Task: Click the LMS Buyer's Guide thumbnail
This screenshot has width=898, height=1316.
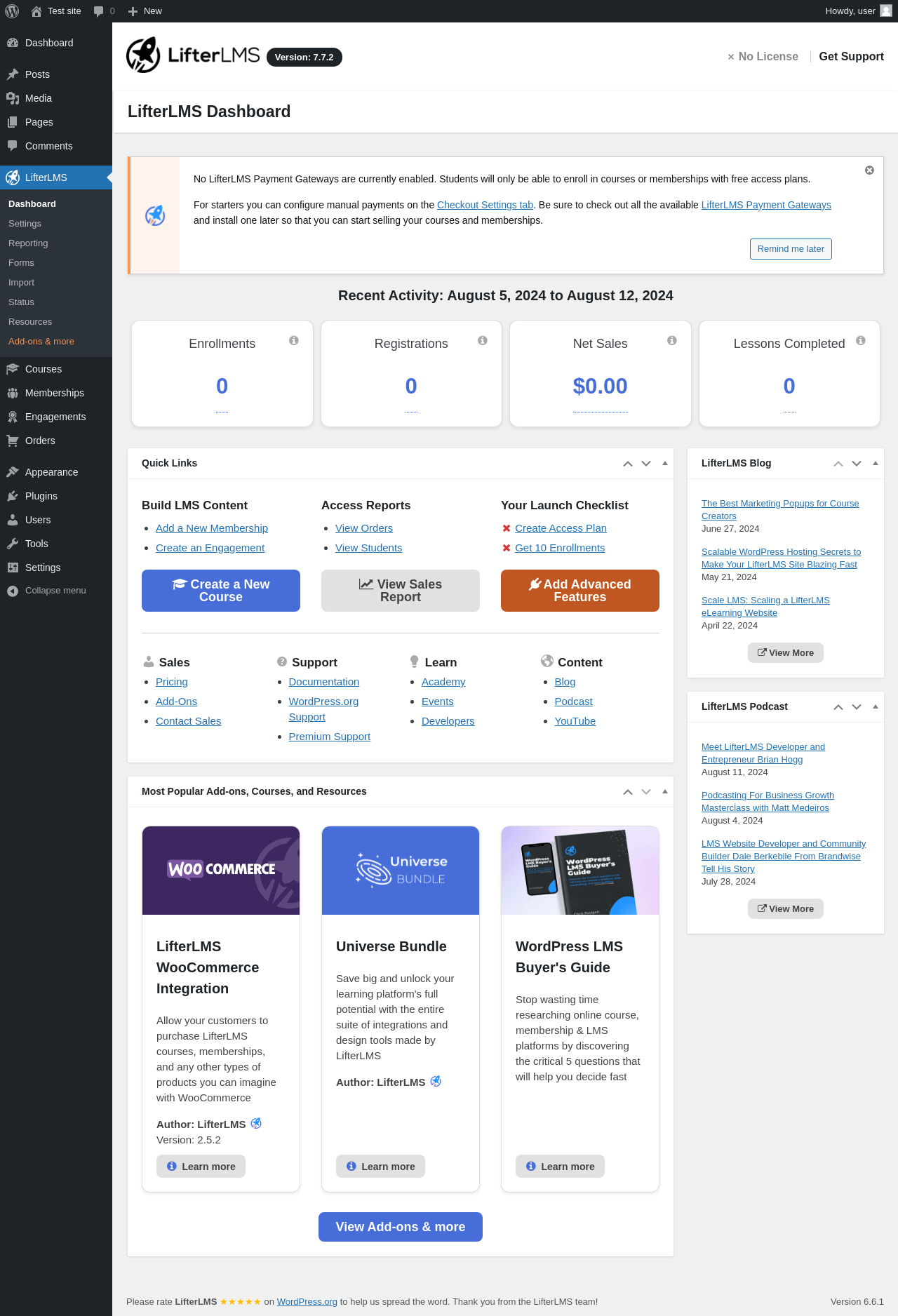Action: pyautogui.click(x=580, y=871)
